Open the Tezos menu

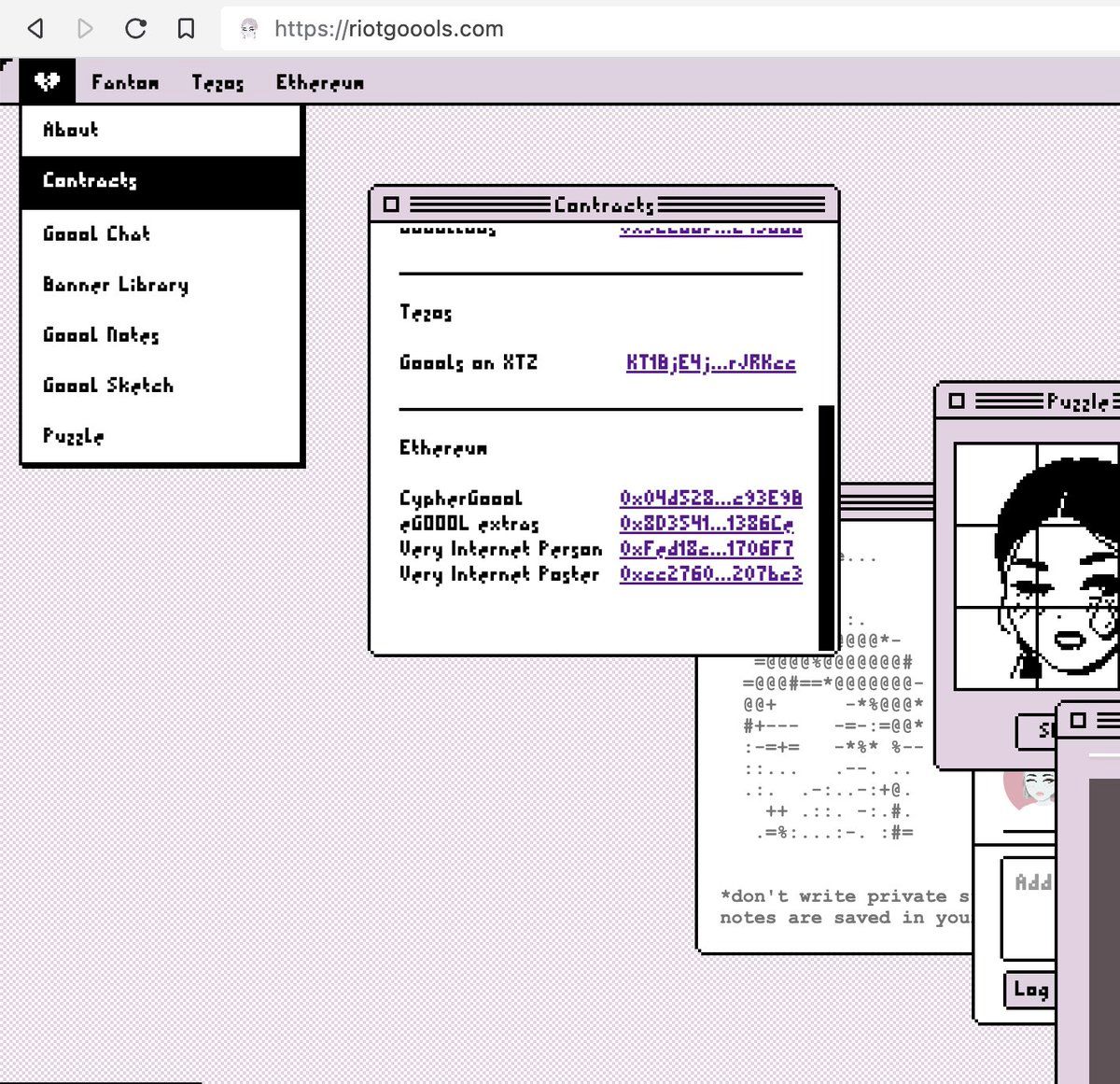pos(217,83)
